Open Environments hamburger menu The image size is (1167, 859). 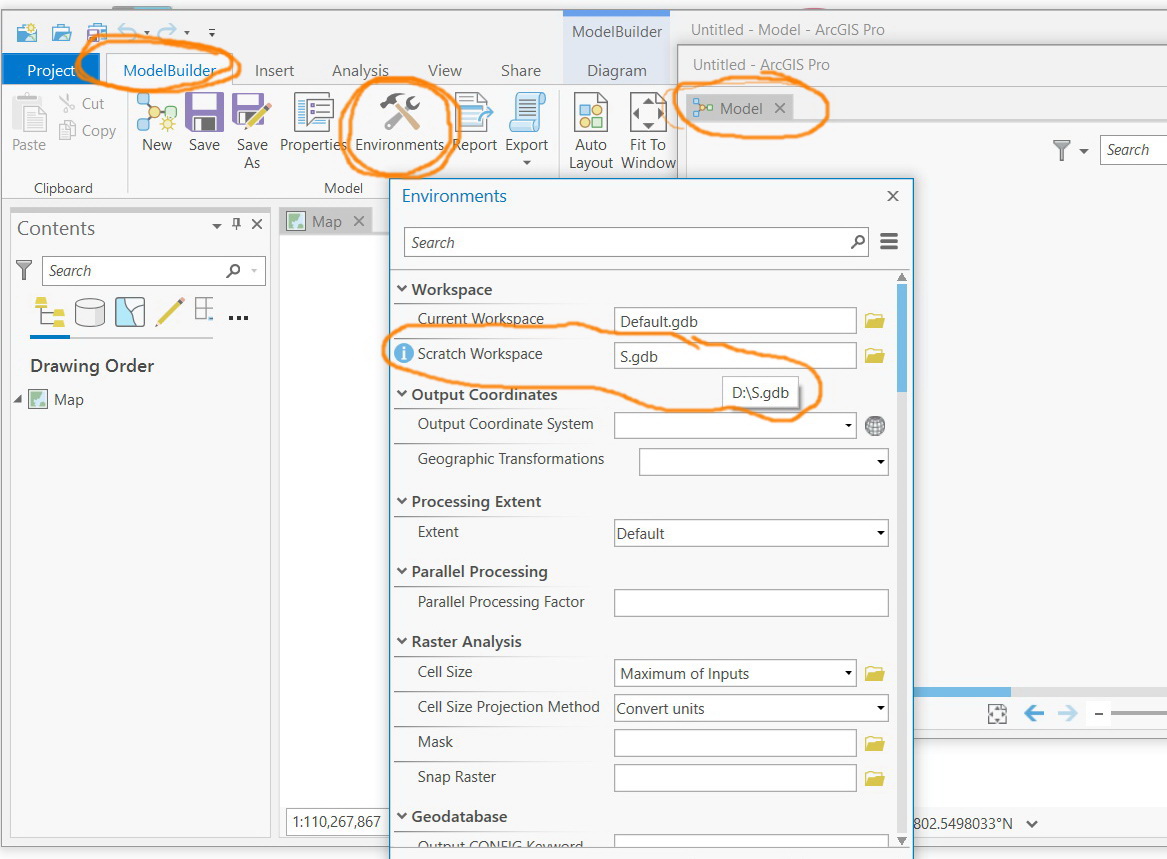pos(889,241)
